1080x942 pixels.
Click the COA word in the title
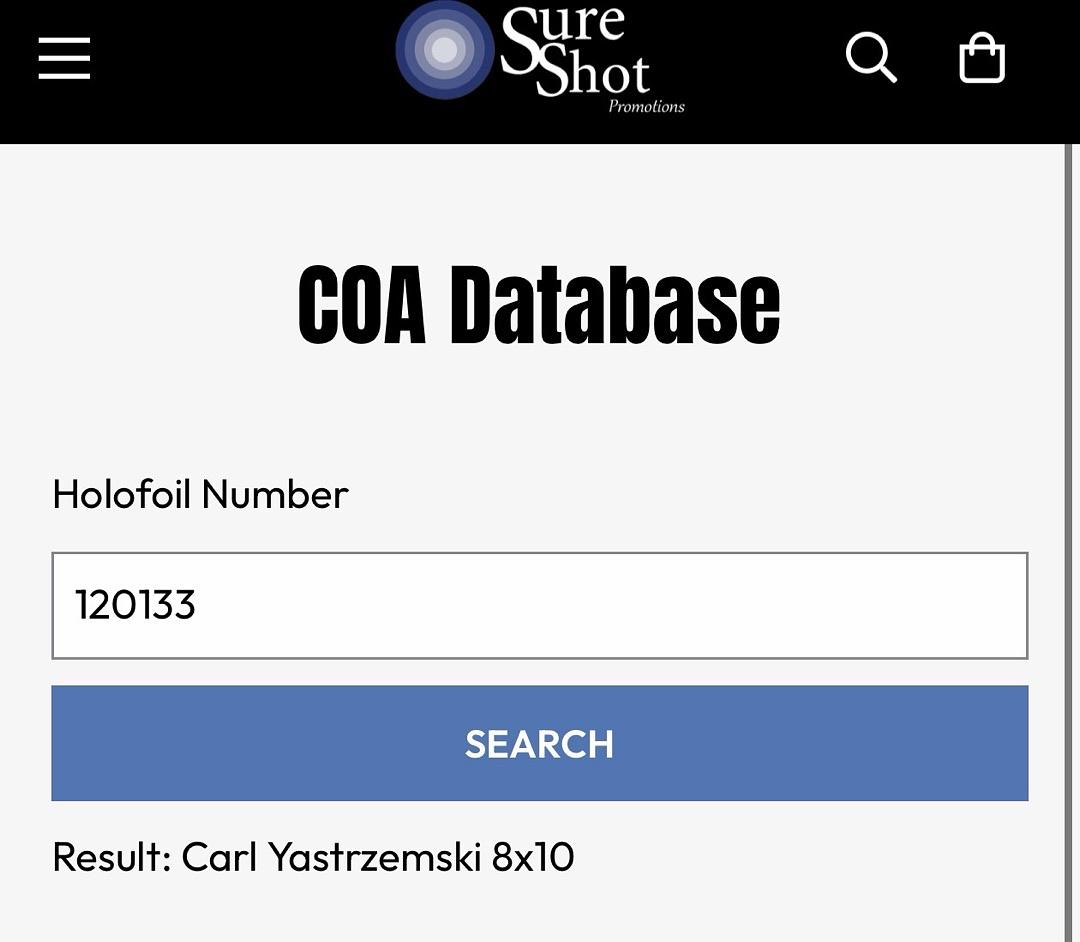tap(362, 305)
